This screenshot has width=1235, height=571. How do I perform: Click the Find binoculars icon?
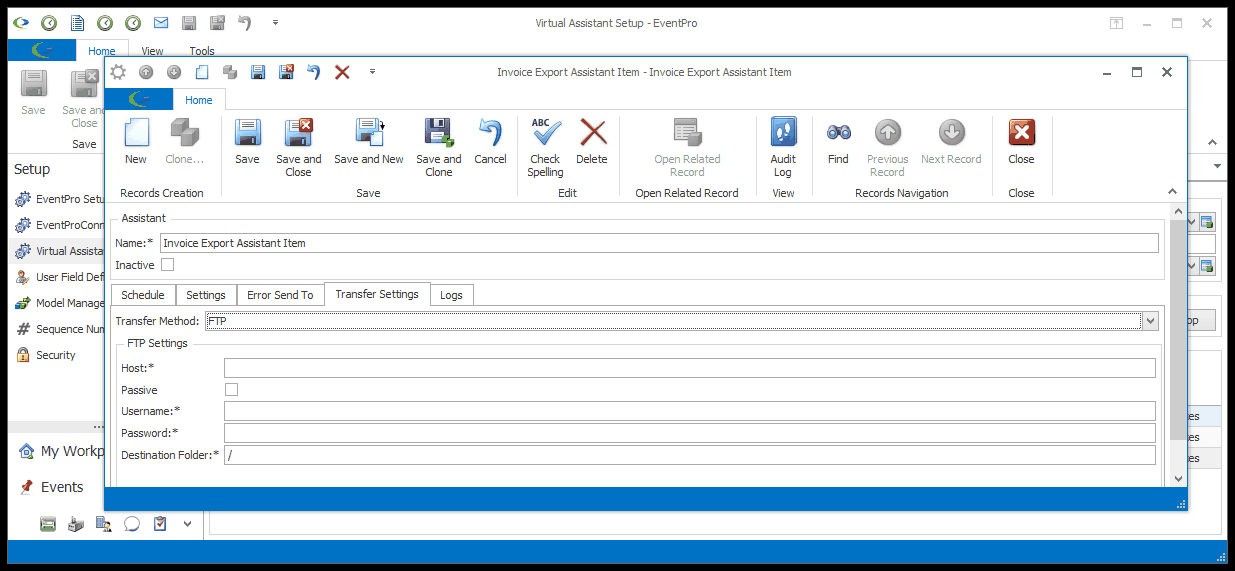838,132
